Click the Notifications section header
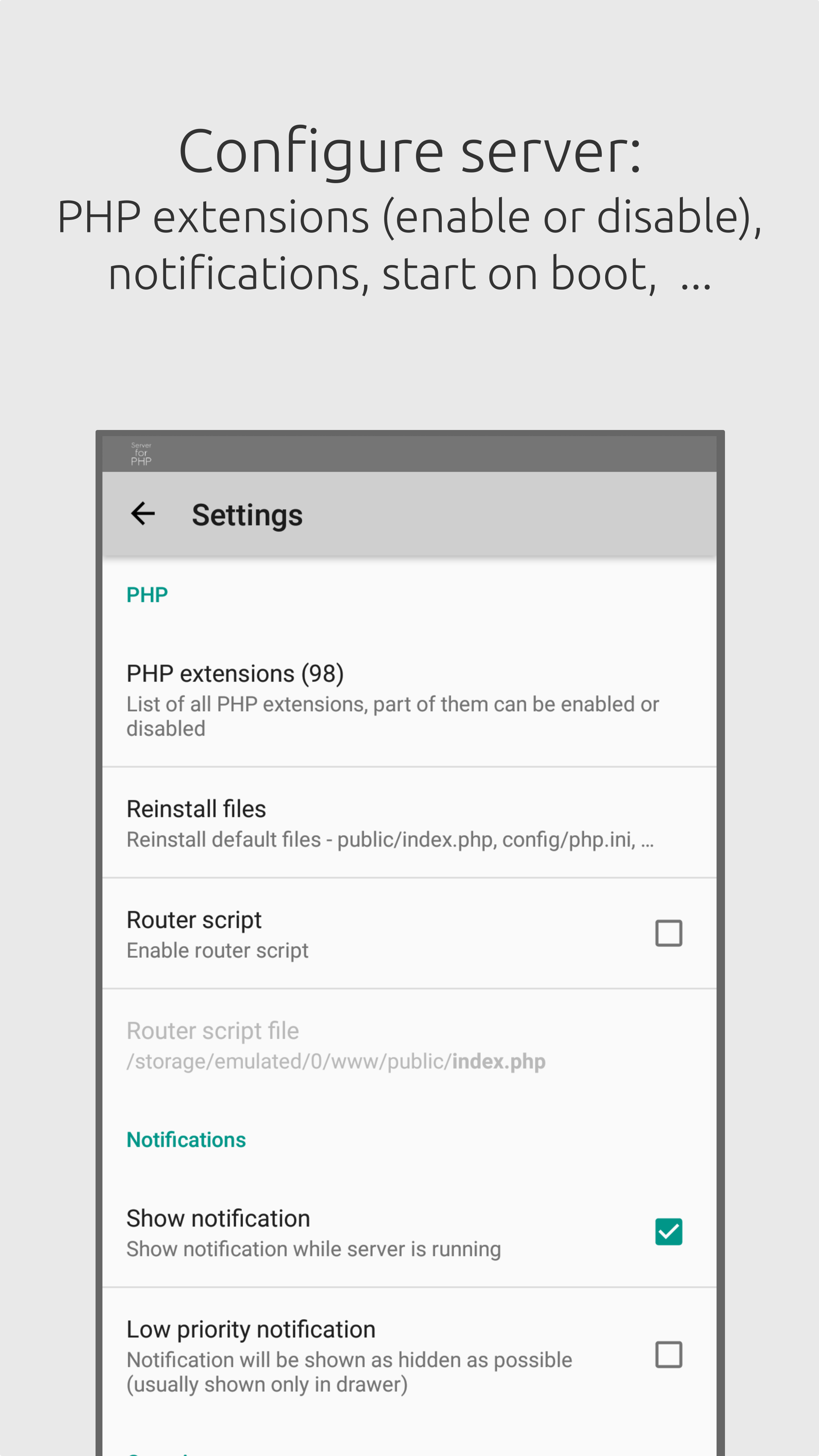Viewport: 819px width, 1456px height. click(186, 1139)
